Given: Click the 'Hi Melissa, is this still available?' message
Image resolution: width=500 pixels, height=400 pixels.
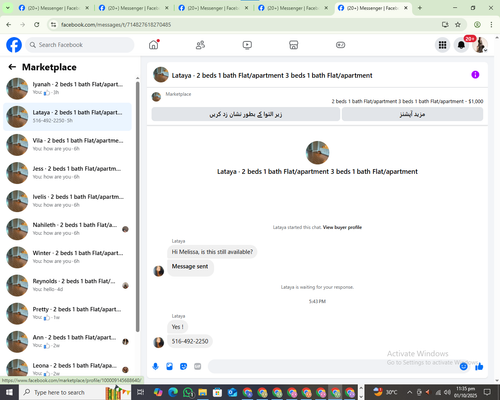Looking at the screenshot, I should point(212,252).
